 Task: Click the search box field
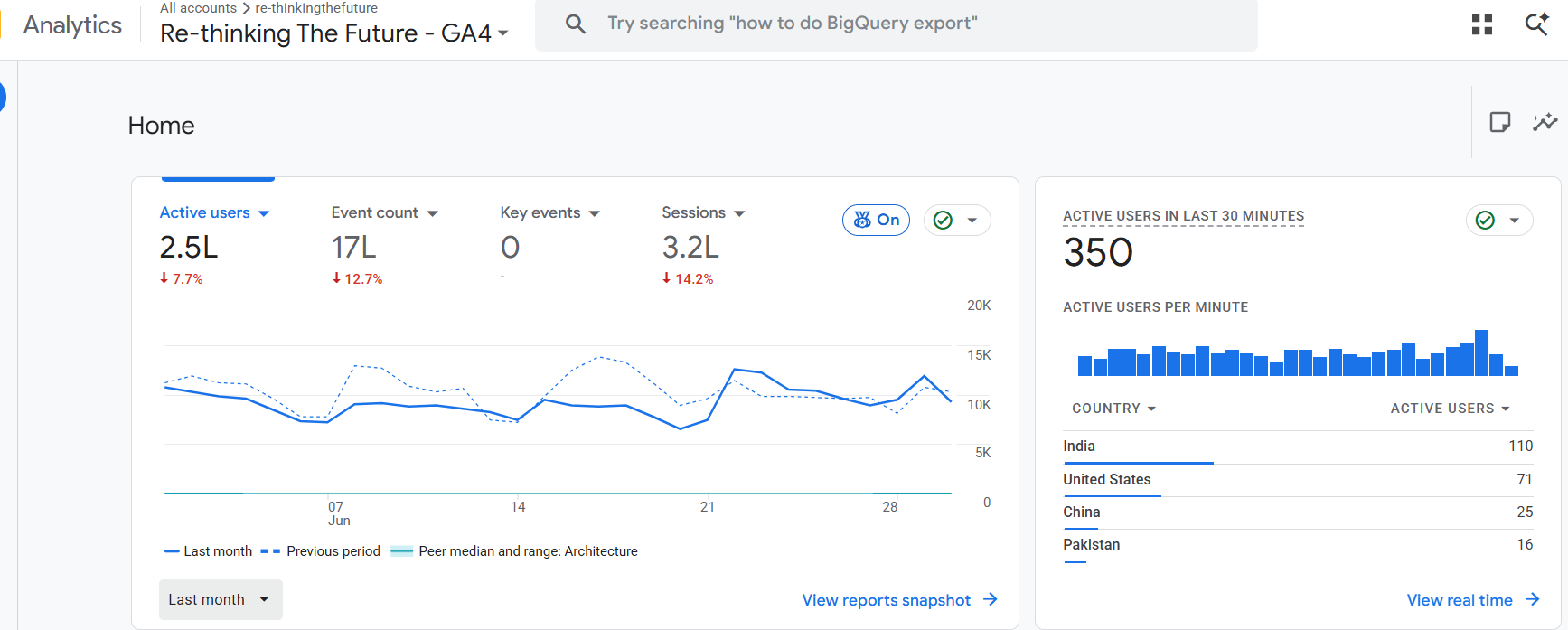pyautogui.click(x=896, y=24)
